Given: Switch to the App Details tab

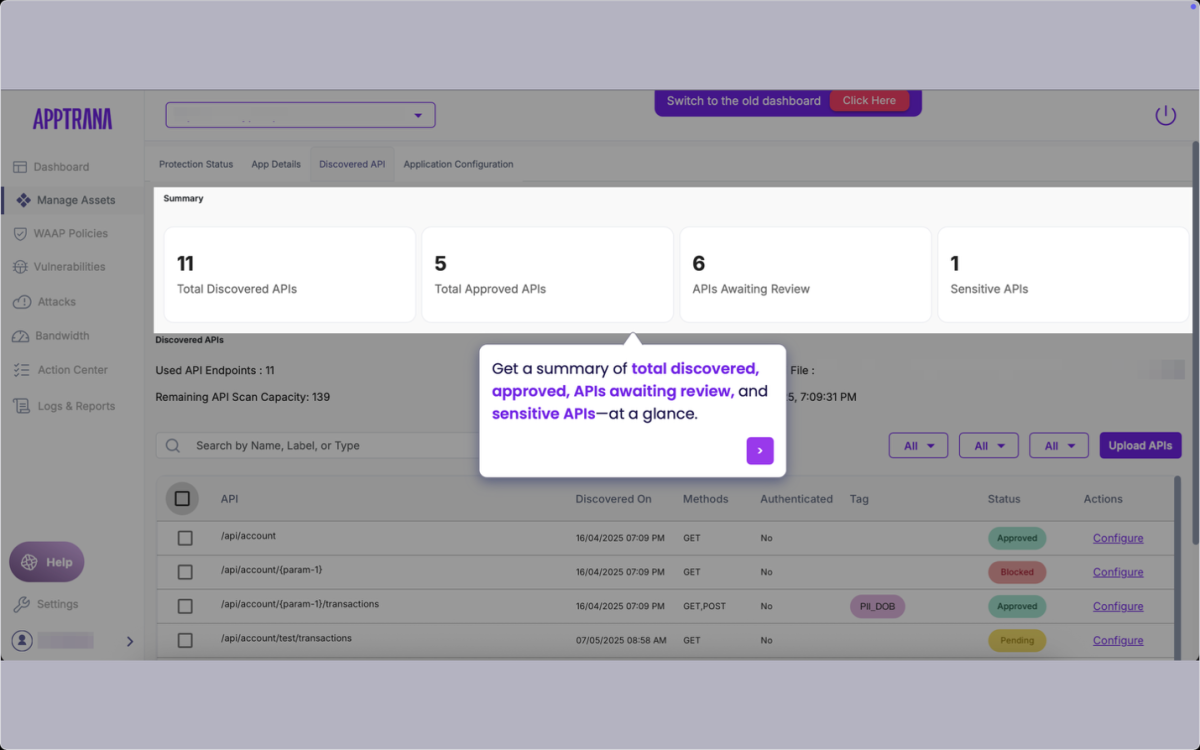Looking at the screenshot, I should 275,164.
